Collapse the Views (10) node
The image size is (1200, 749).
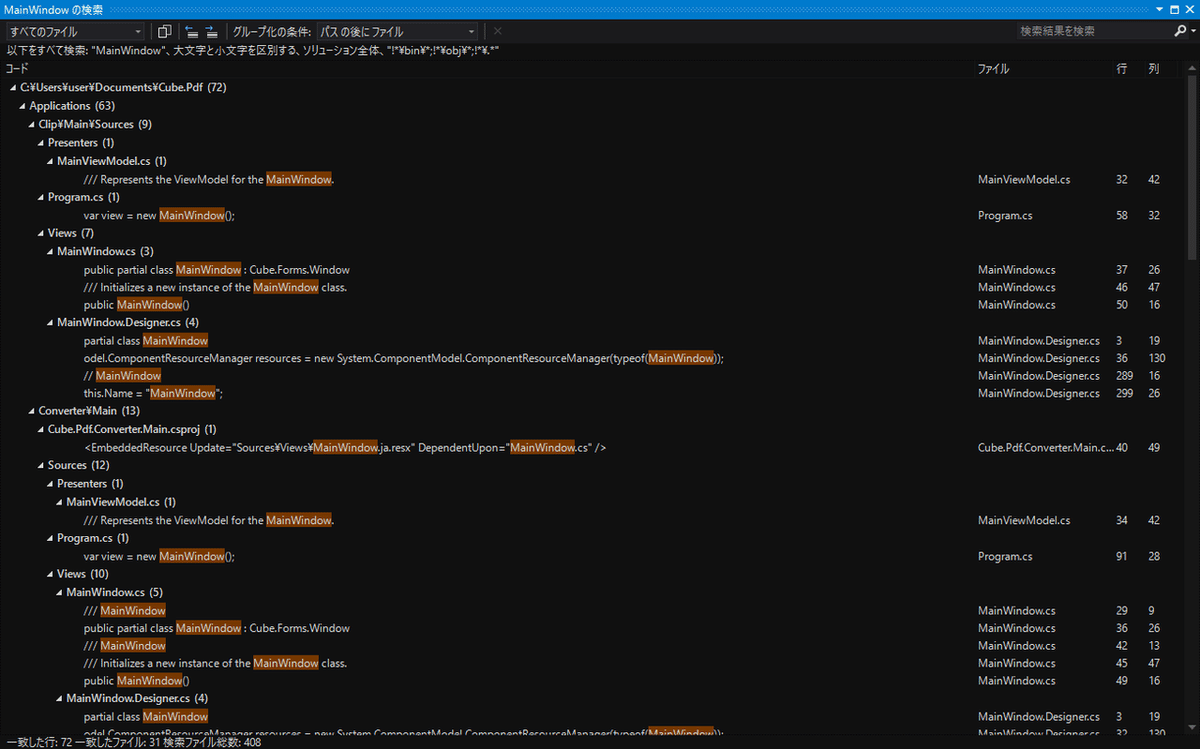pyautogui.click(x=50, y=574)
